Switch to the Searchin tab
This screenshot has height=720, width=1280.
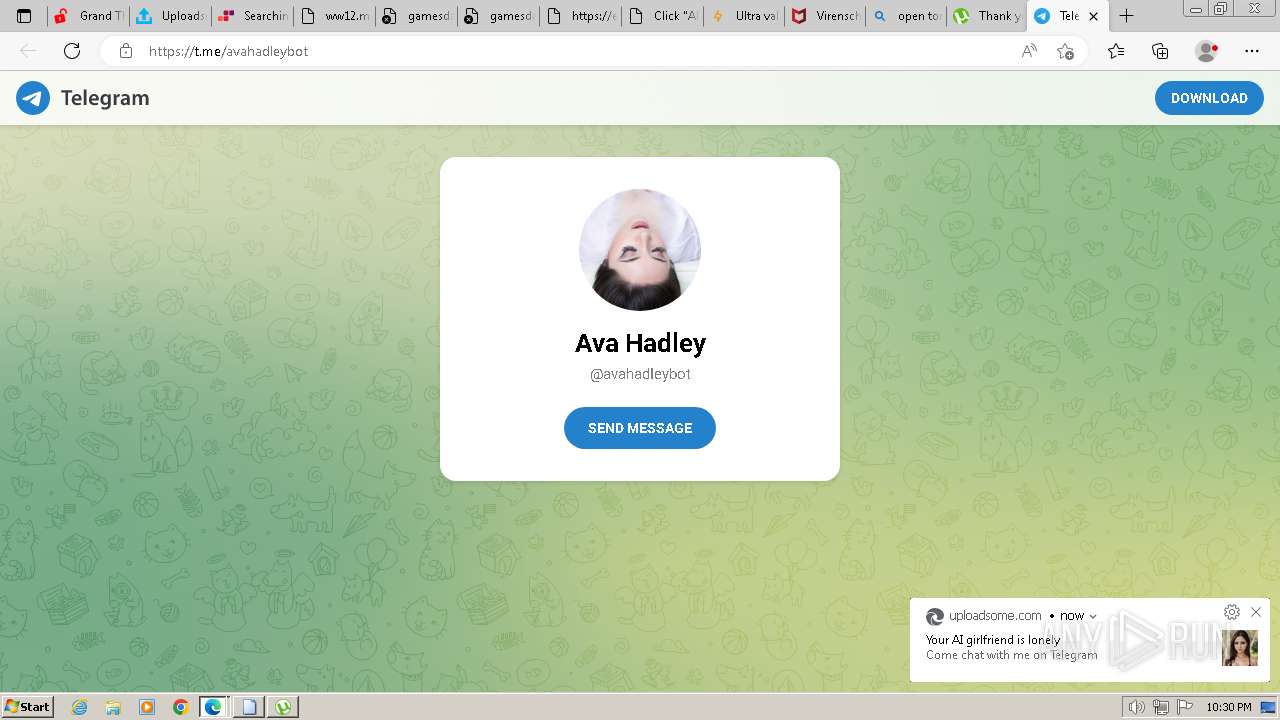point(253,16)
